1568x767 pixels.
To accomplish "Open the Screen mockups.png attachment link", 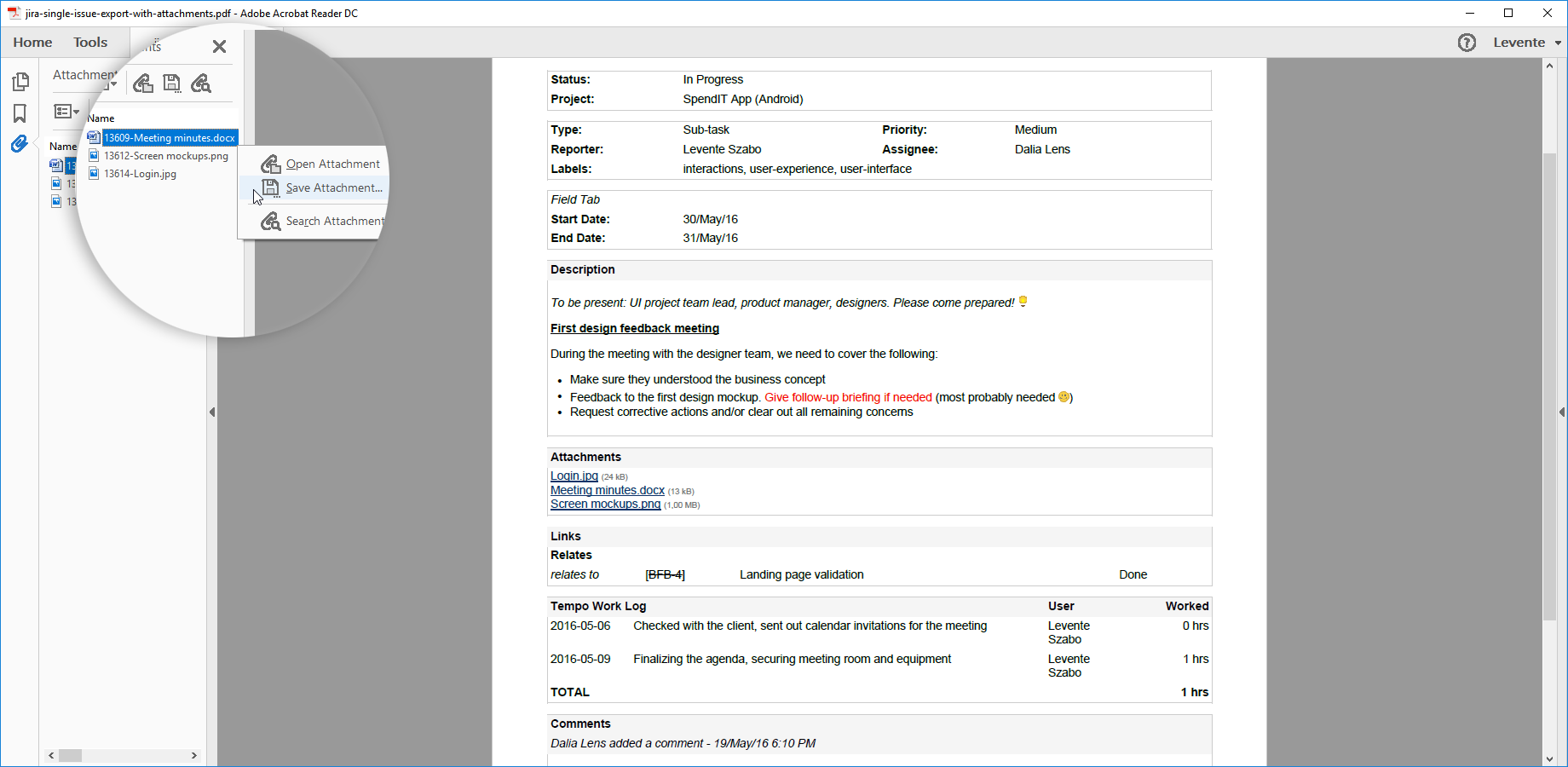I will click(x=605, y=504).
